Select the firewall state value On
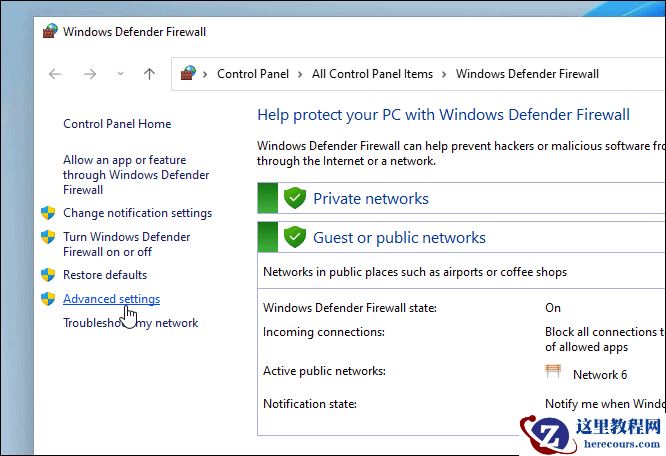This screenshot has width=666, height=456. pyautogui.click(x=553, y=307)
